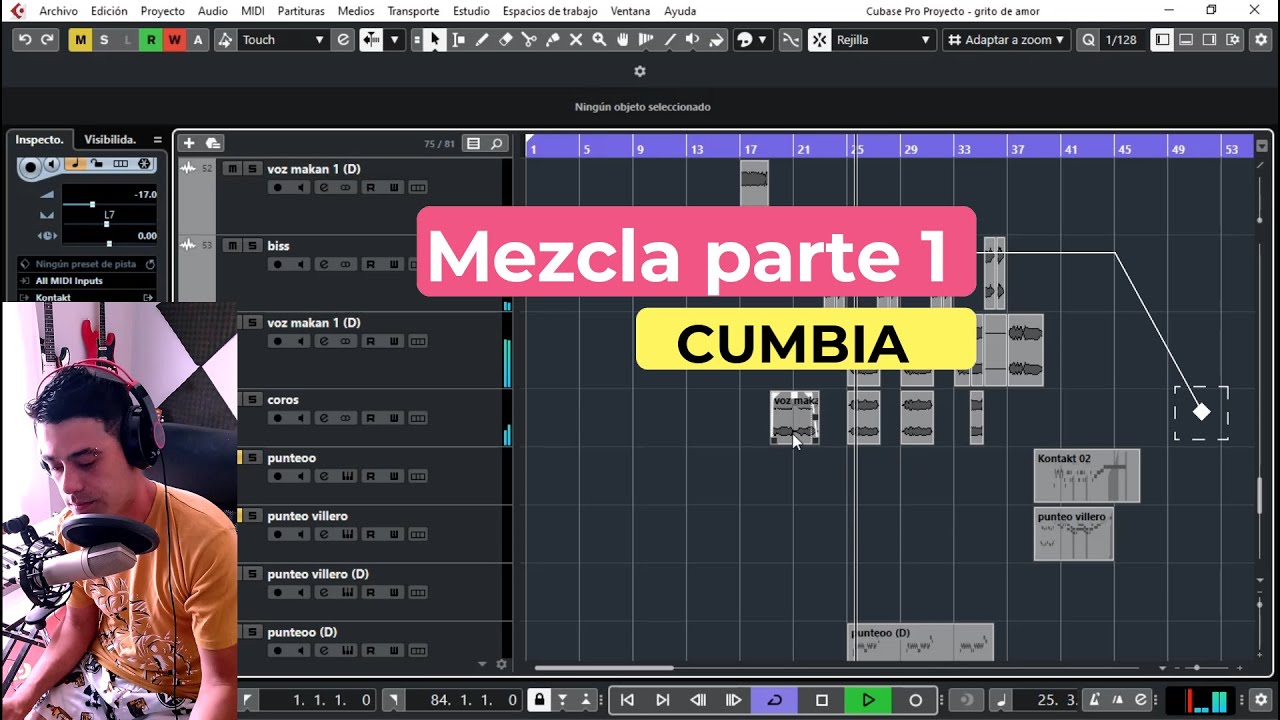Image resolution: width=1280 pixels, height=720 pixels.
Task: Select the Comp hand tool
Action: point(623,40)
